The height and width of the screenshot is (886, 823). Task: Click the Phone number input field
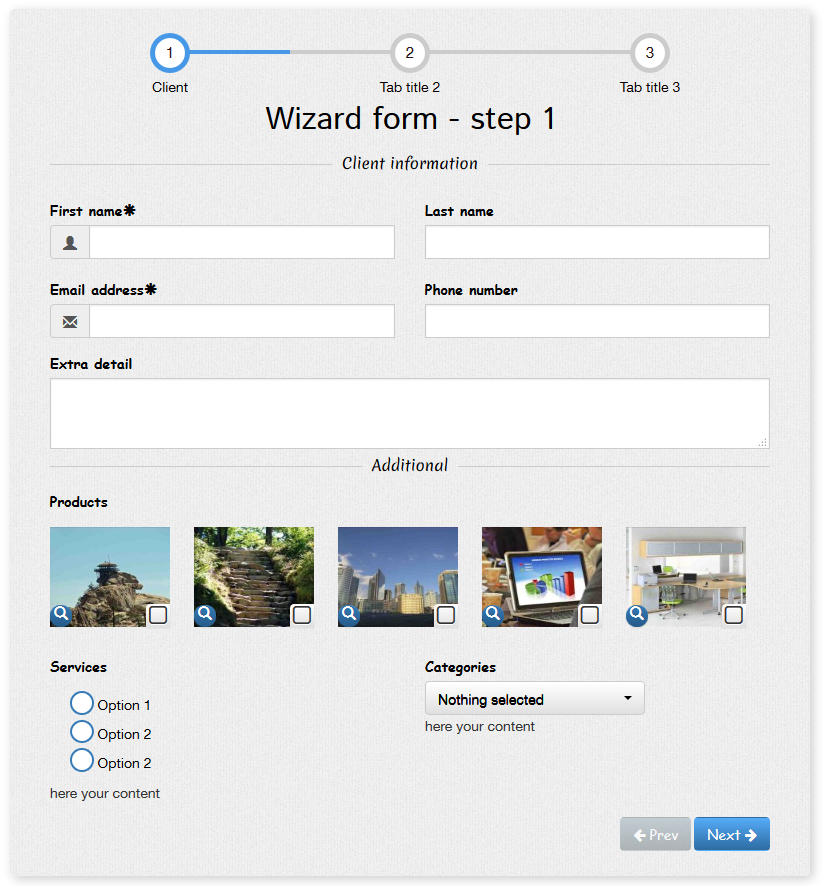pos(597,321)
